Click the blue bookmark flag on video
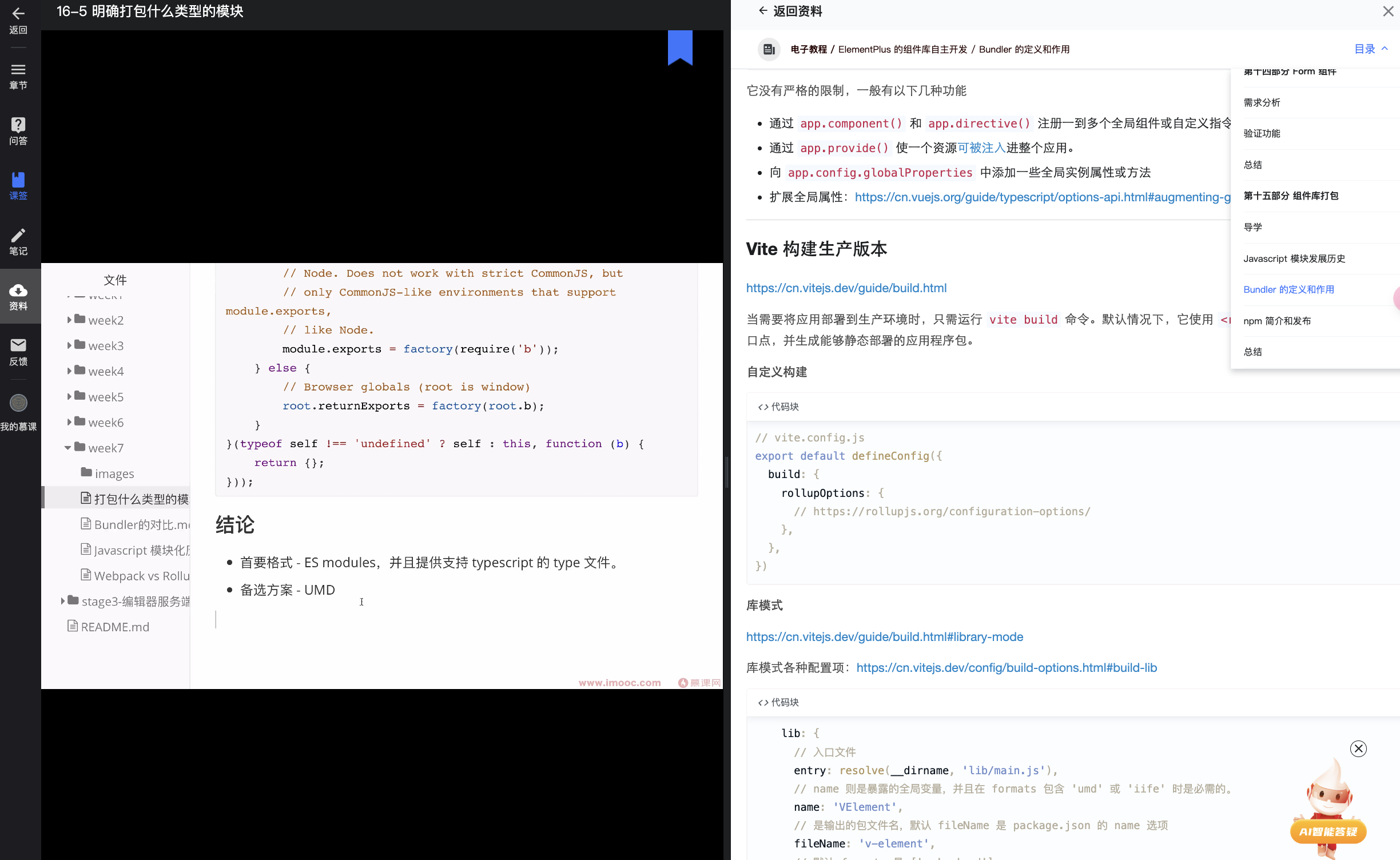 click(x=680, y=48)
